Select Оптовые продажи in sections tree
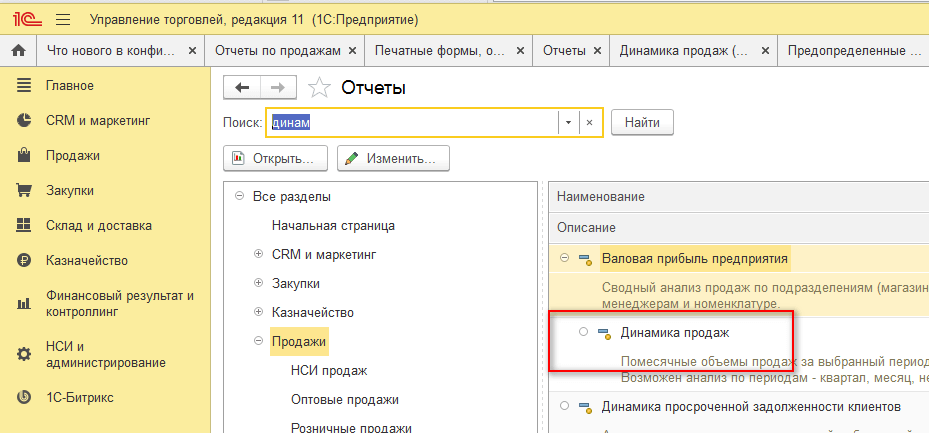Viewport: 929px width, 433px height. [344, 399]
